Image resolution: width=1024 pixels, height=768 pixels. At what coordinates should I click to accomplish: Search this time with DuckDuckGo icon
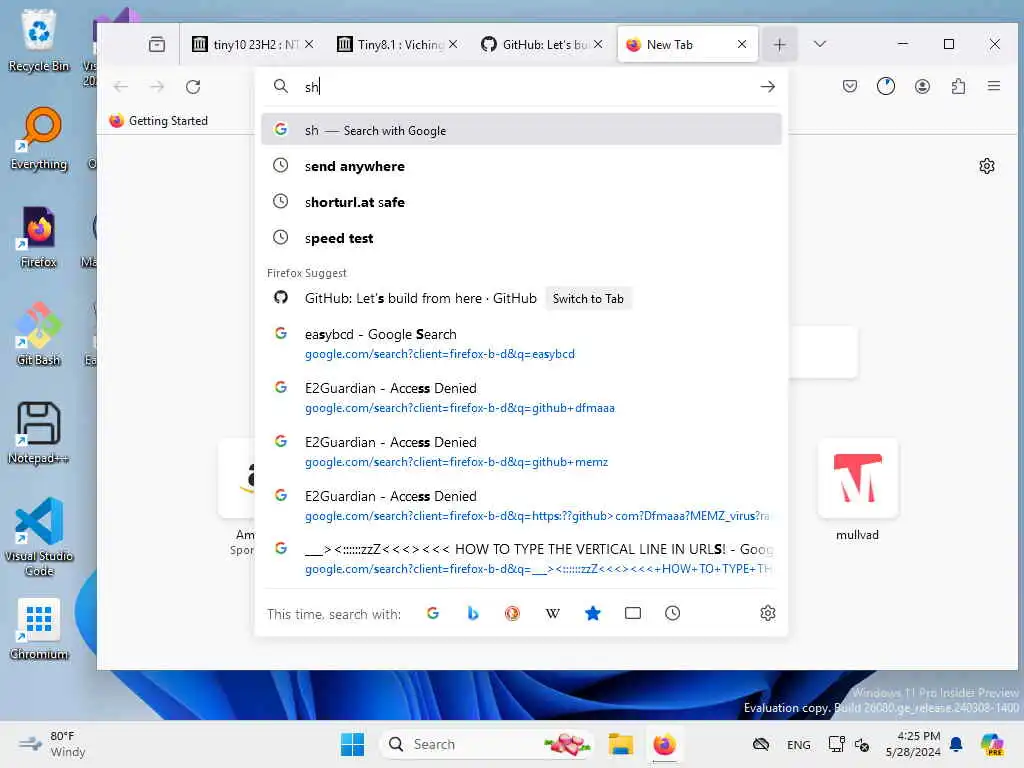click(x=513, y=613)
